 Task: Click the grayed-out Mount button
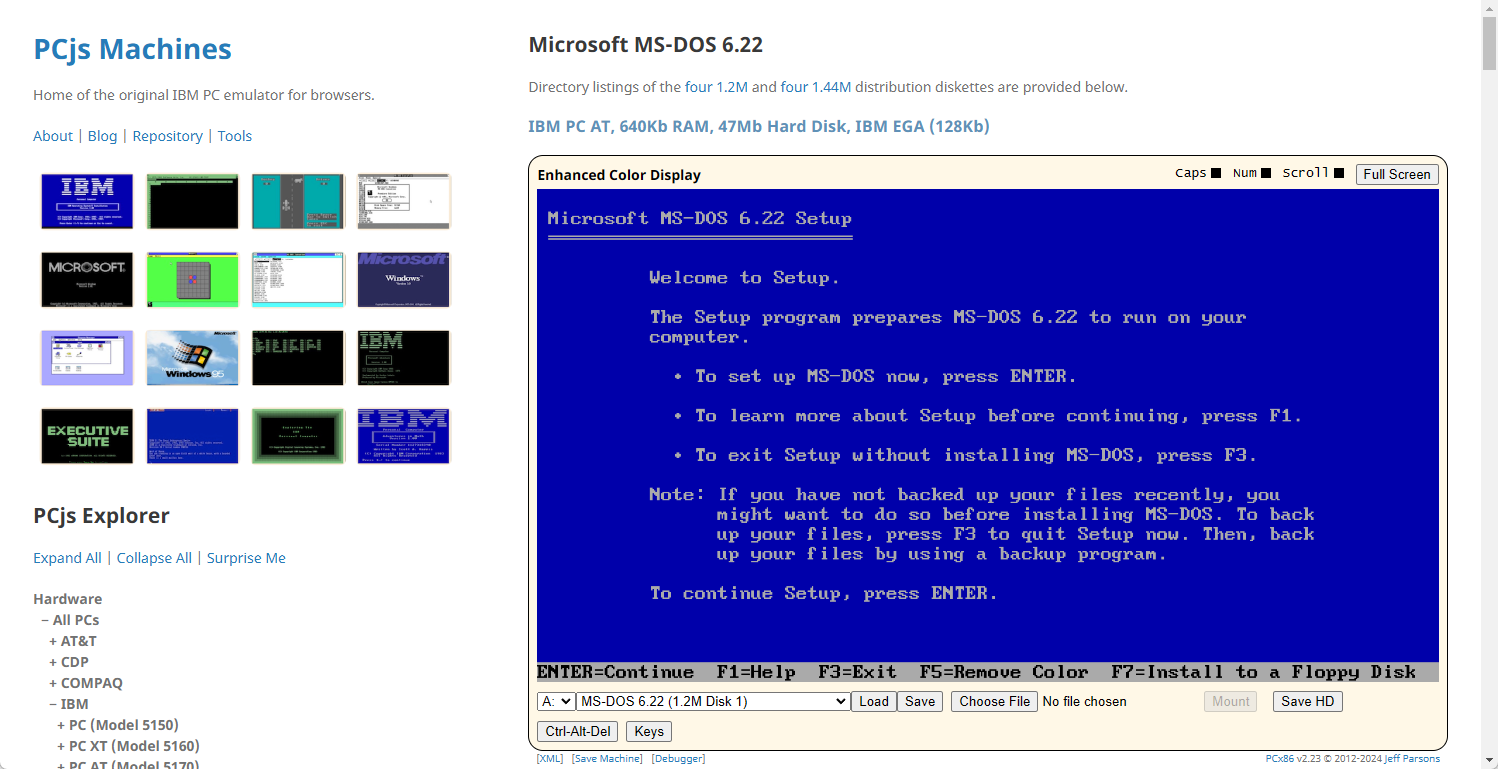1231,701
